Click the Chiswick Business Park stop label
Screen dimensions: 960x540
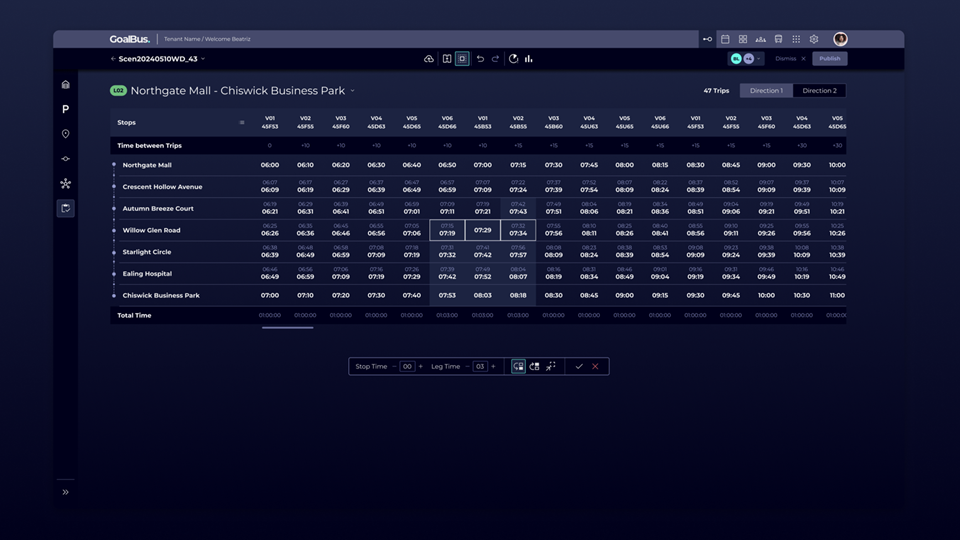point(161,295)
